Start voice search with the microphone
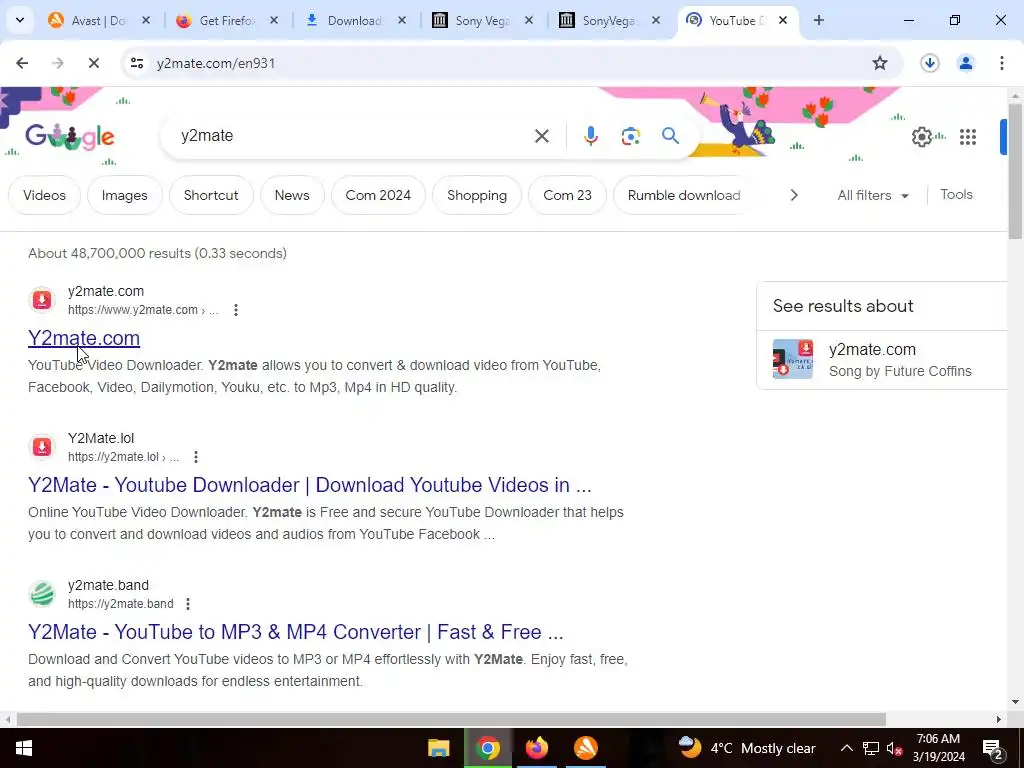The height and width of the screenshot is (768, 1024). point(590,136)
